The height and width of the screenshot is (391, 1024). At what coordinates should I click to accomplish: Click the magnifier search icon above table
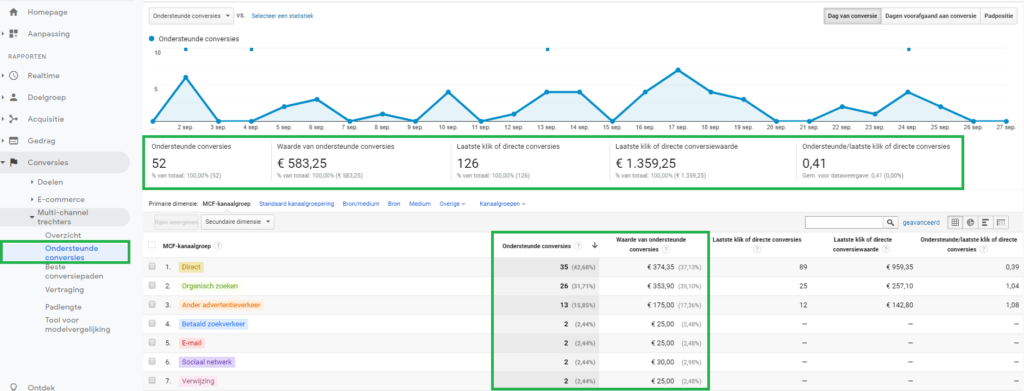click(890, 223)
